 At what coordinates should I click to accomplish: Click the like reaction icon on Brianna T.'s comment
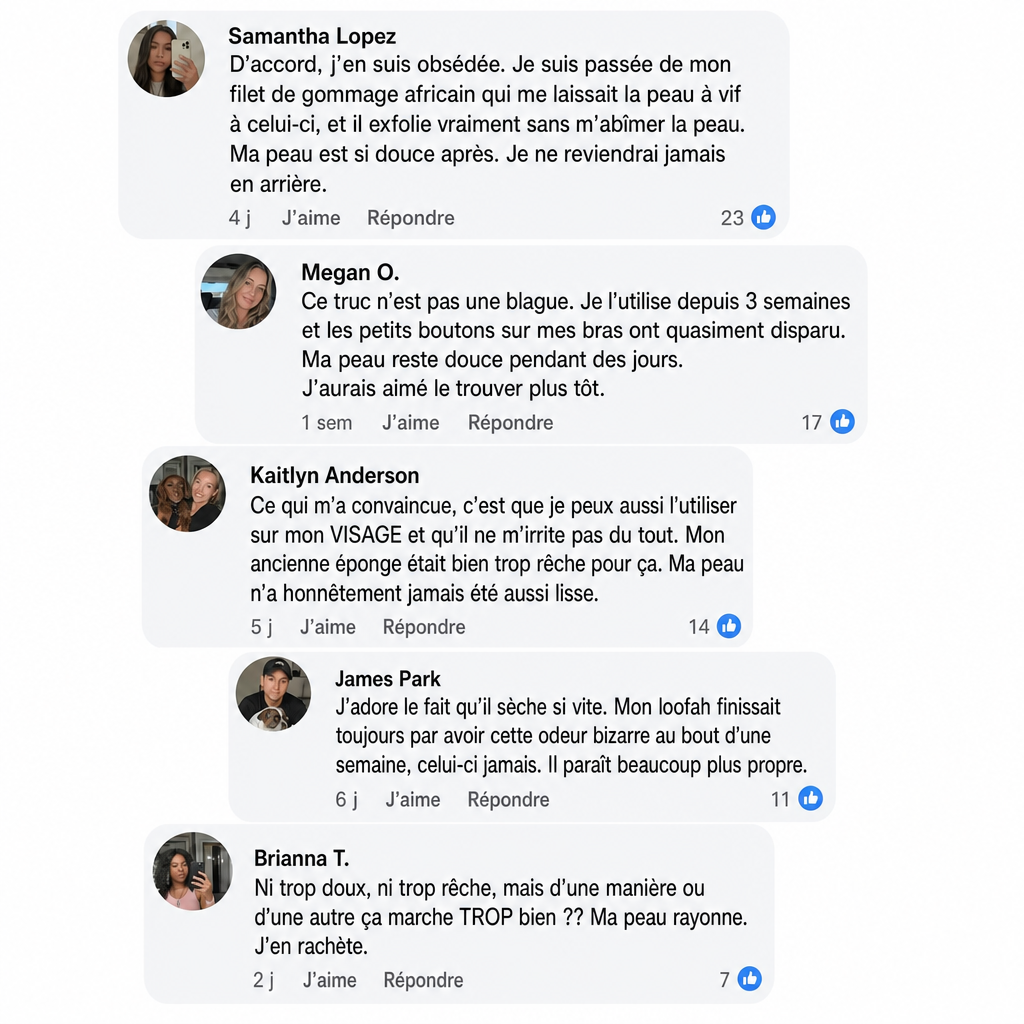point(749,978)
